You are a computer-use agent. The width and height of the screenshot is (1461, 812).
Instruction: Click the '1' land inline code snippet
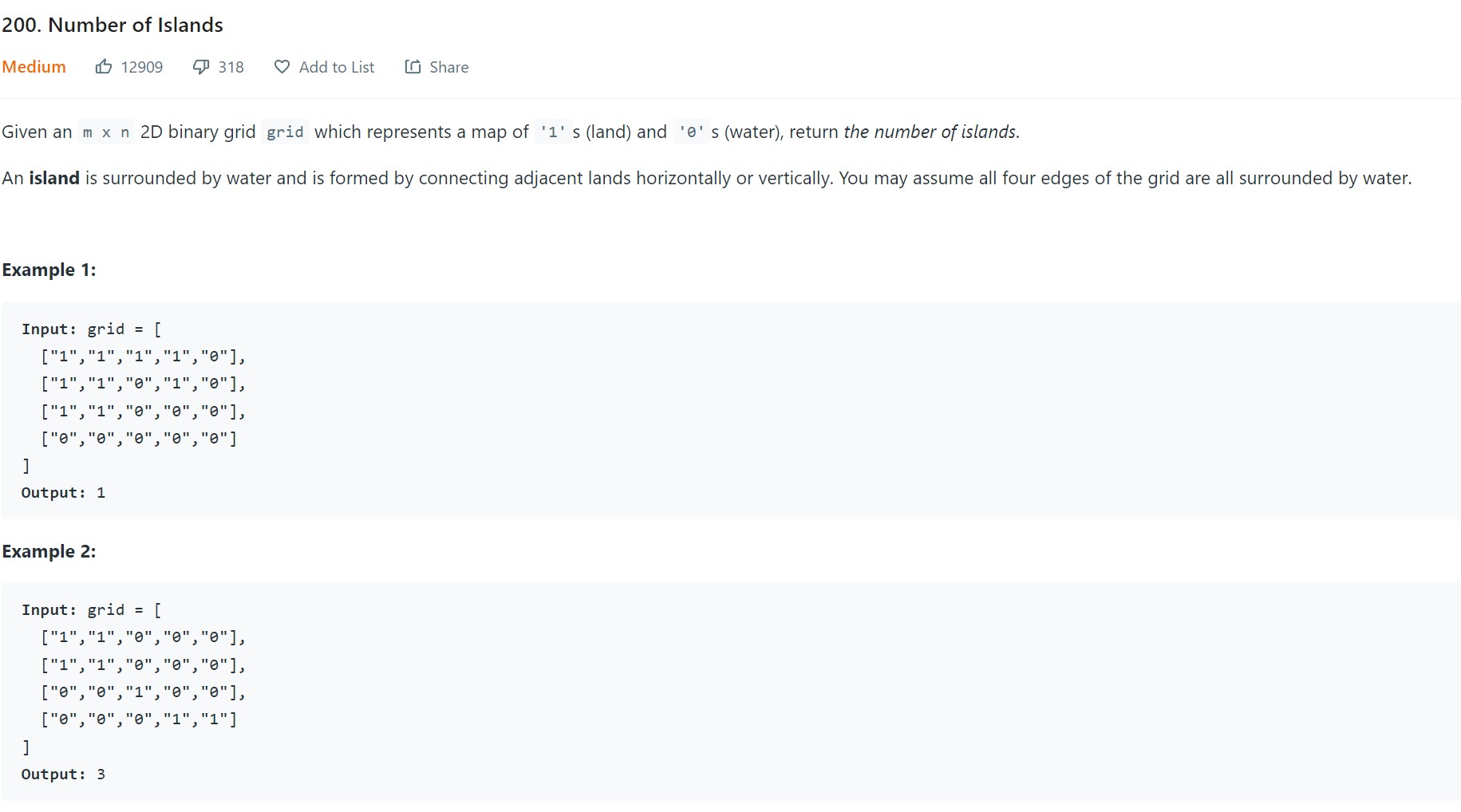tap(552, 132)
